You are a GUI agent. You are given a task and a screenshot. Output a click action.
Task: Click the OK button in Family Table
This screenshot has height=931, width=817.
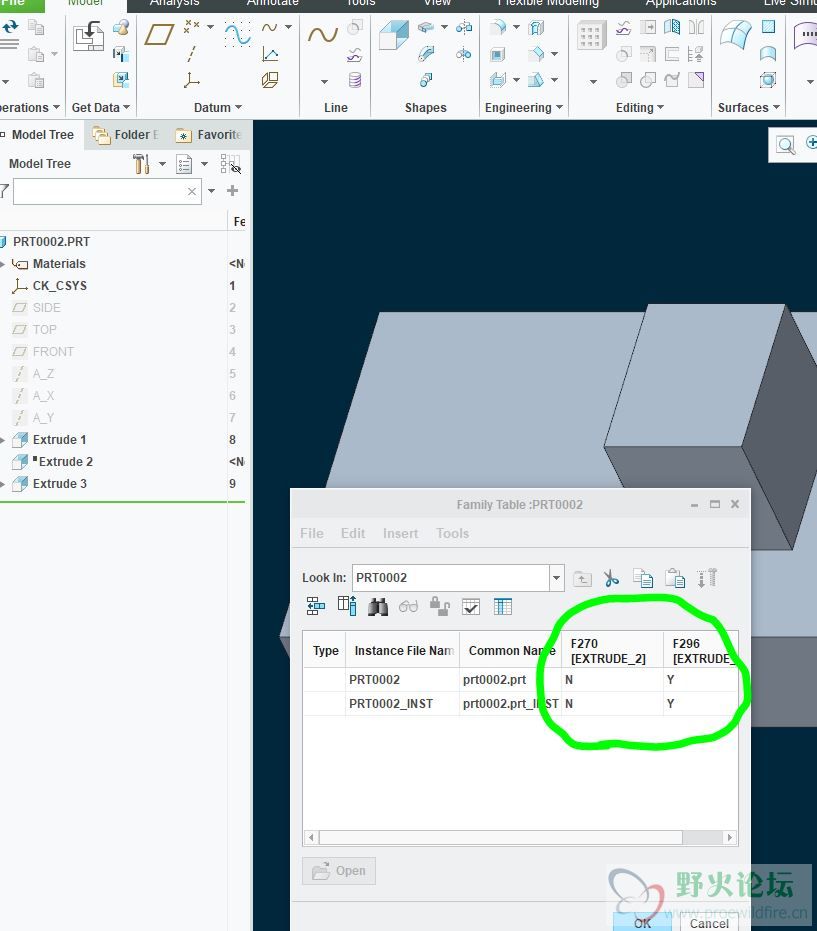(642, 923)
